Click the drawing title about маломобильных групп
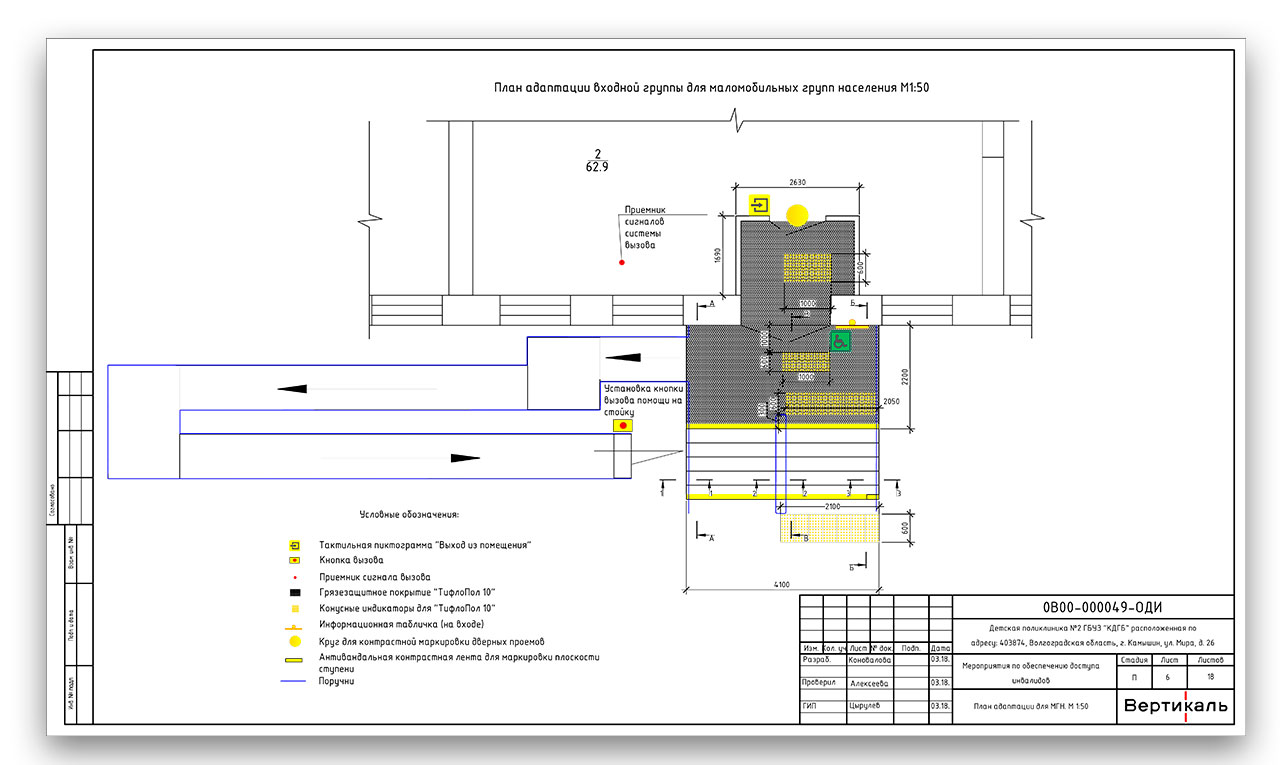Viewport: 1288px width, 765px height. click(713, 87)
